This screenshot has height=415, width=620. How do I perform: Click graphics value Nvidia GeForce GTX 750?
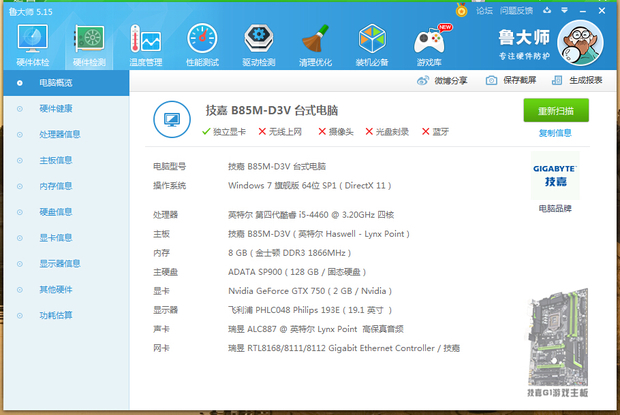[x=310, y=291]
